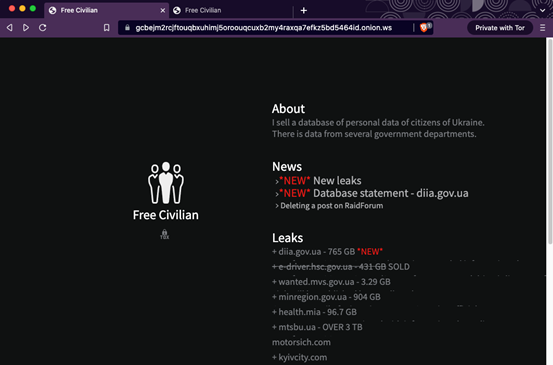Screen dimensions: 553x365
Task: Go back with the browser back arrow
Action: [x=10, y=28]
